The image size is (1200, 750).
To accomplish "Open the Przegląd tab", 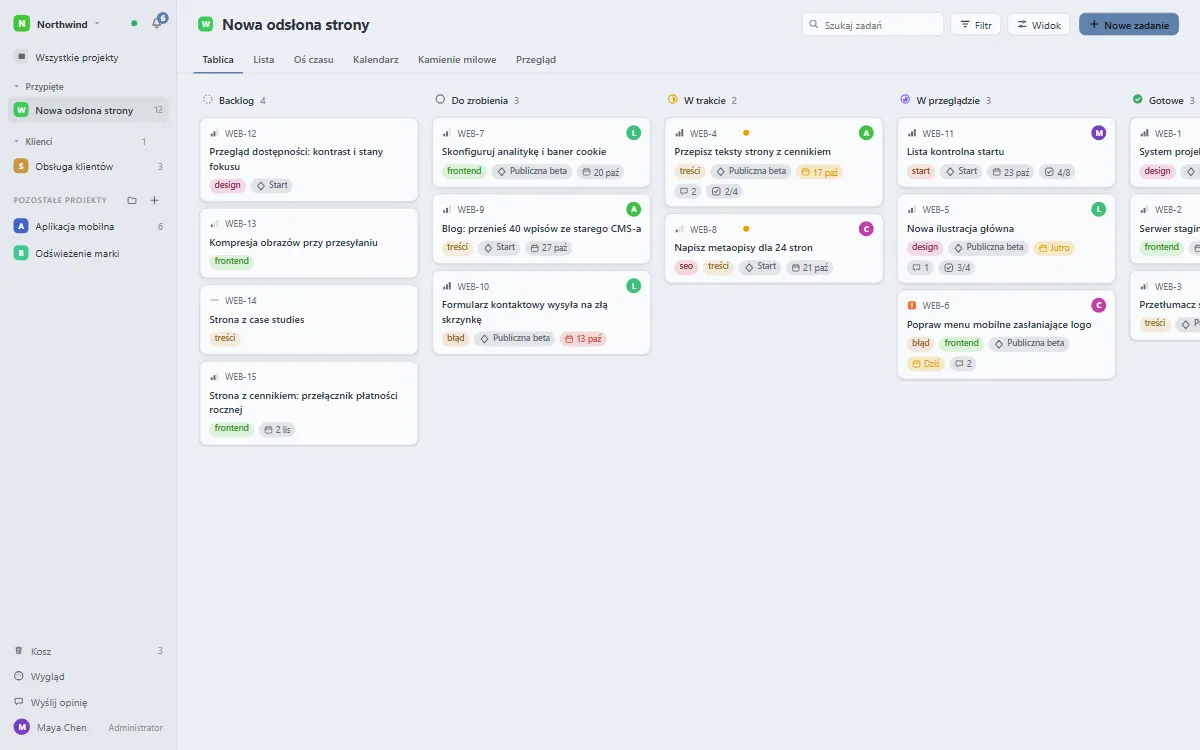I will [x=536, y=60].
